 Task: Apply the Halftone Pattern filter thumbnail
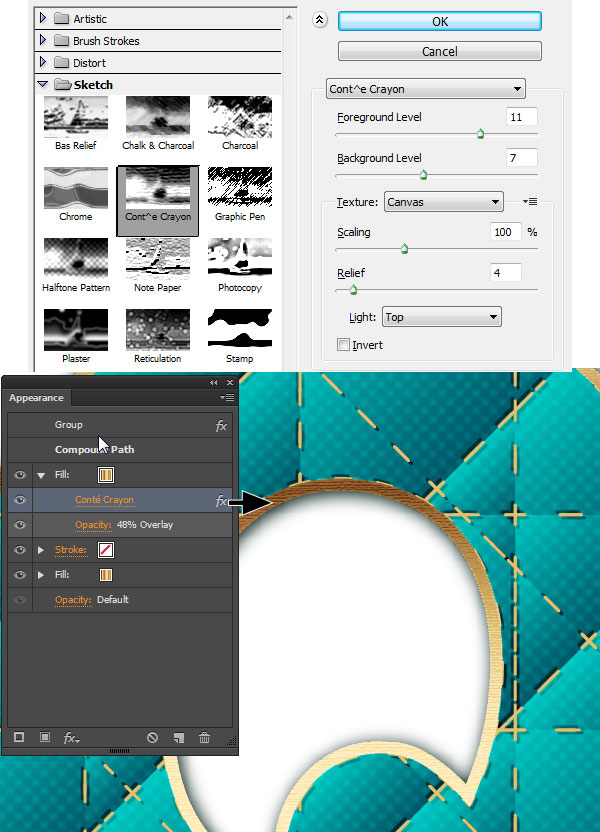coord(76,259)
